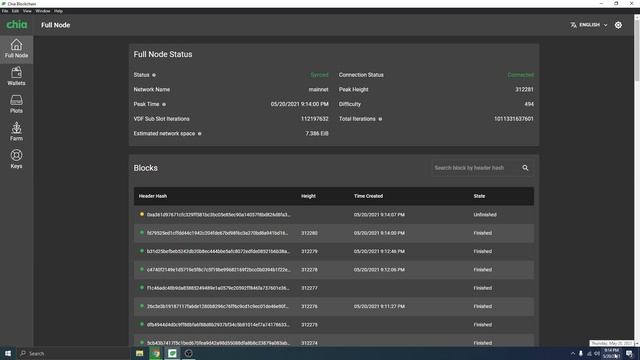This screenshot has width=640, height=360.
Task: Click the Chia logo
Action: pos(17,25)
